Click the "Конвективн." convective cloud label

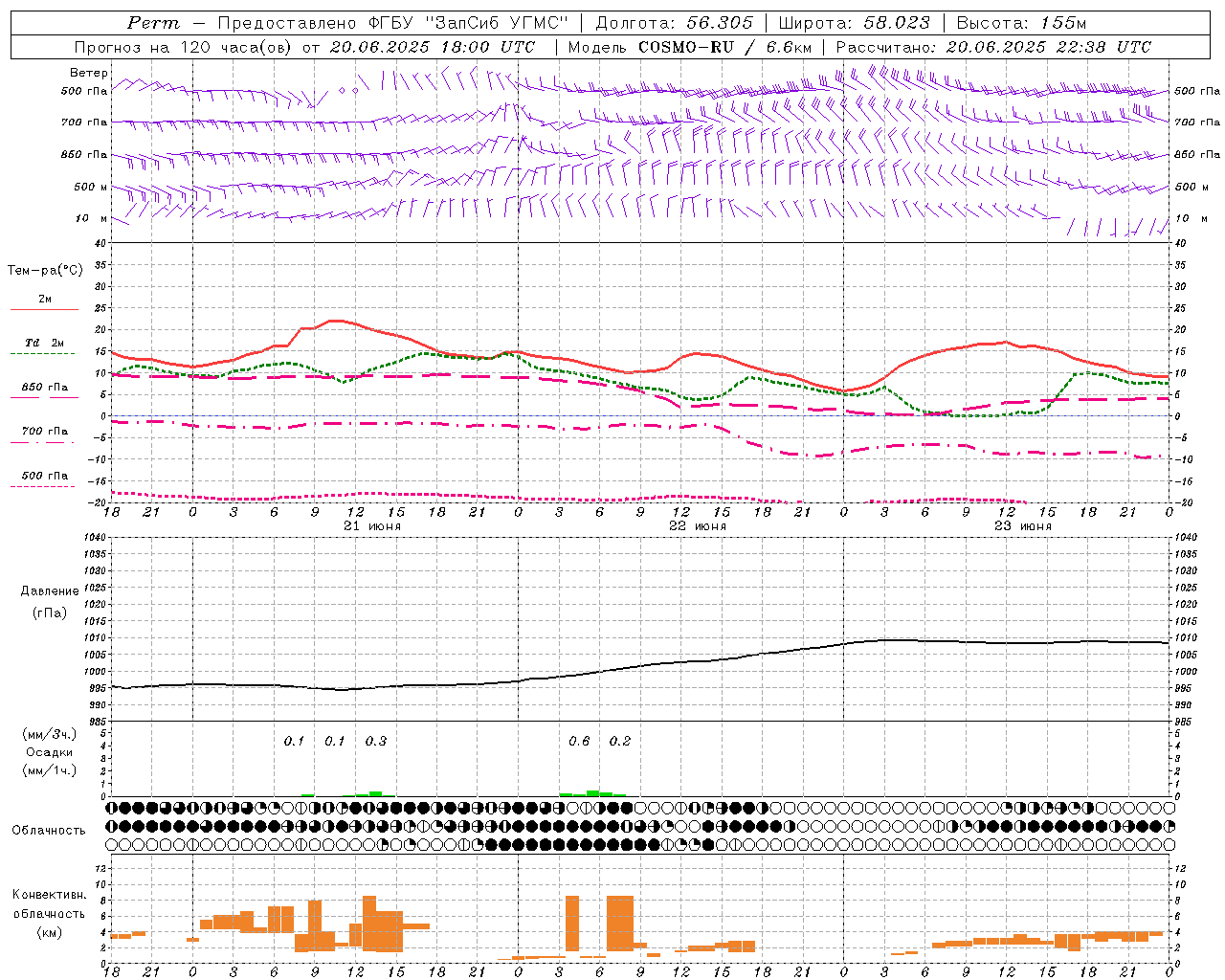(x=50, y=895)
